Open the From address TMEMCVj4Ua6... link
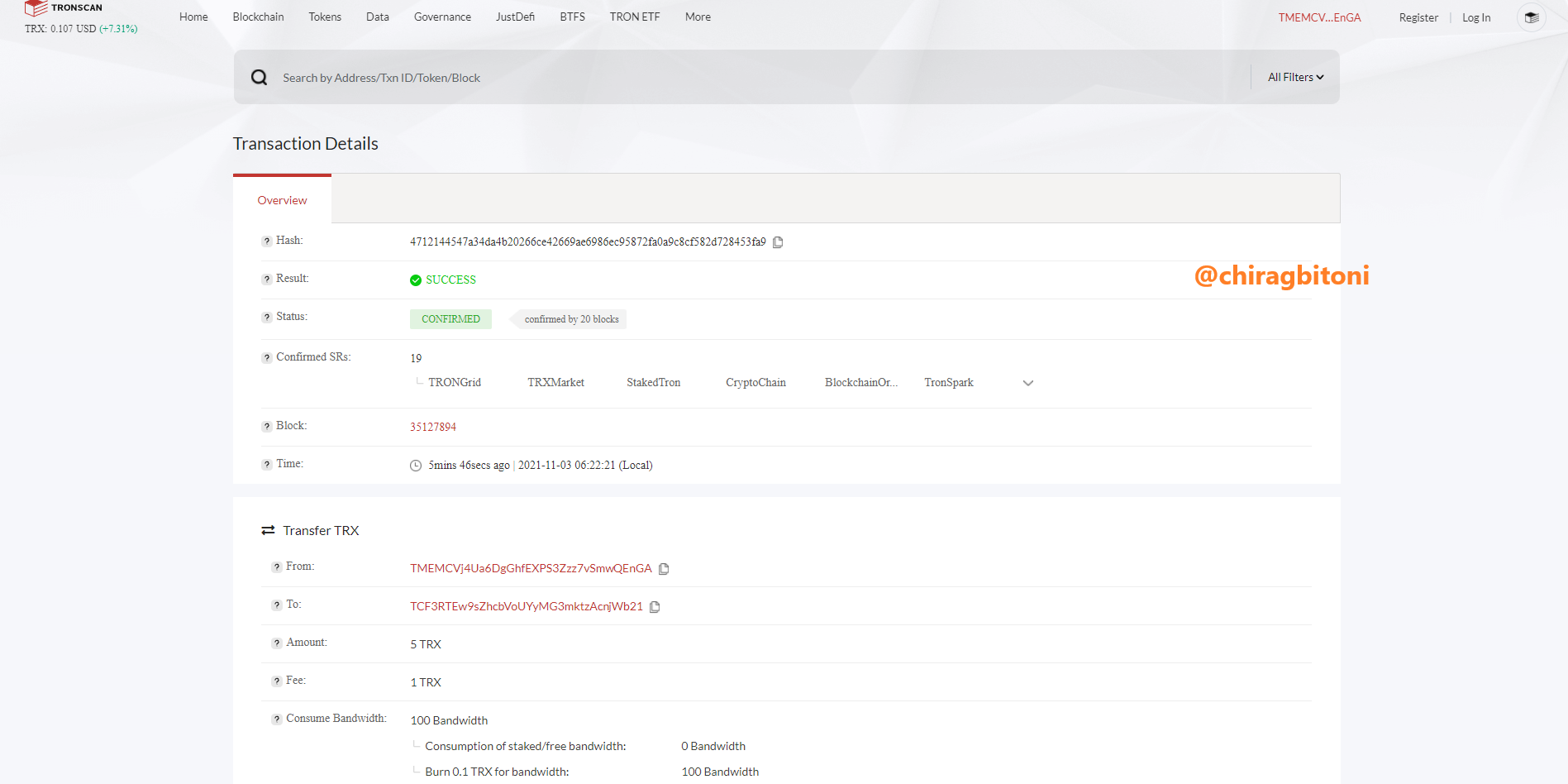 [531, 568]
